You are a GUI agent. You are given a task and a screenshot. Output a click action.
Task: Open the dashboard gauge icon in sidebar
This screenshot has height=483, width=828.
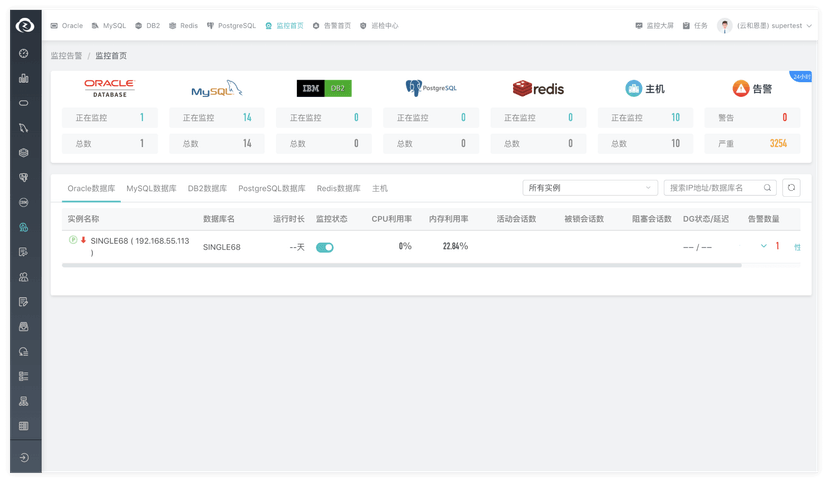tap(24, 53)
